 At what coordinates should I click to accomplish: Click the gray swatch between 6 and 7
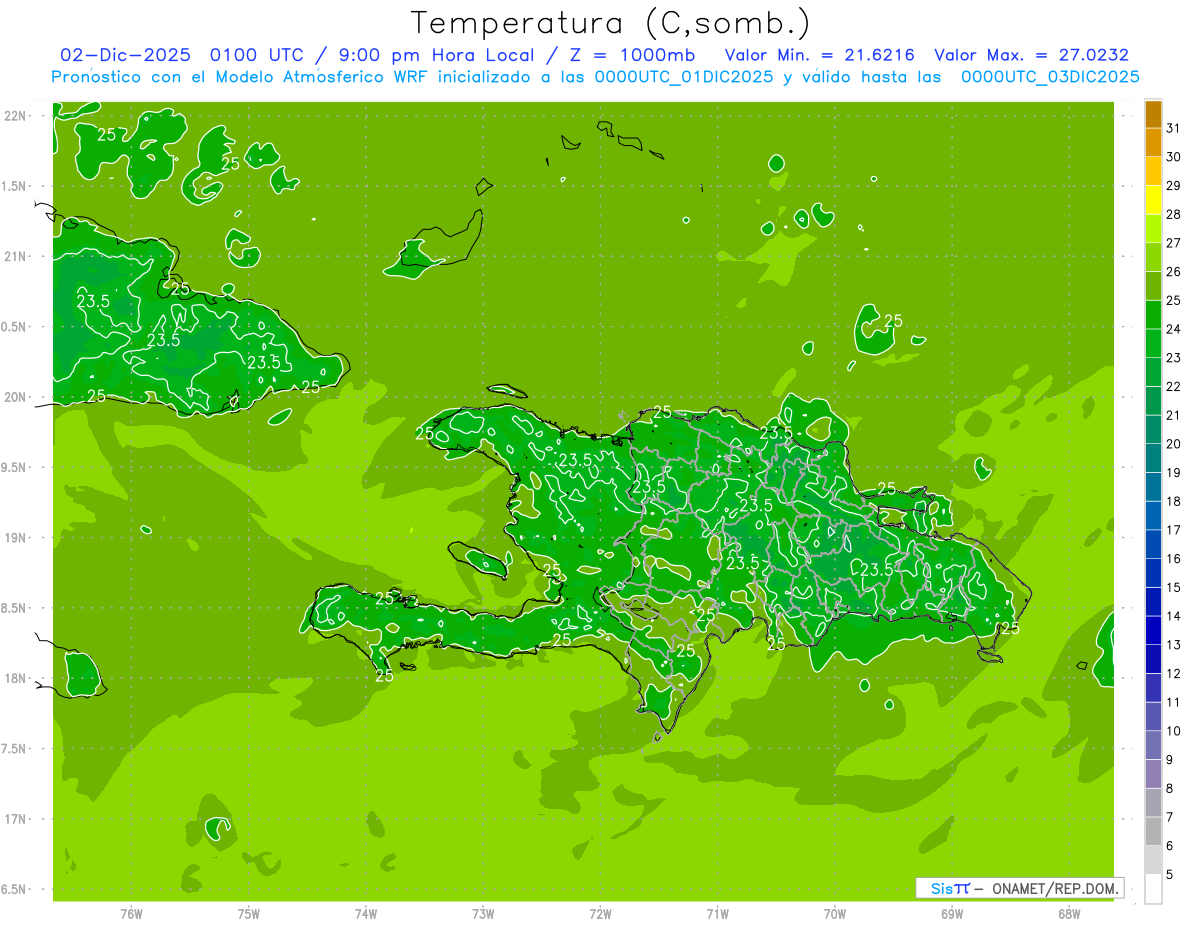point(1153,831)
